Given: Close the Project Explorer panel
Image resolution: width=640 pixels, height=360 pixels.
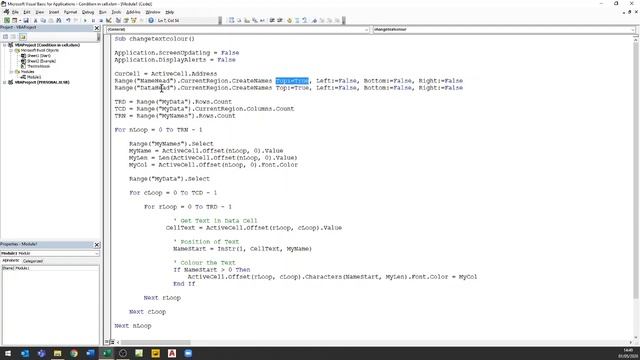Looking at the screenshot, I should (97, 28).
